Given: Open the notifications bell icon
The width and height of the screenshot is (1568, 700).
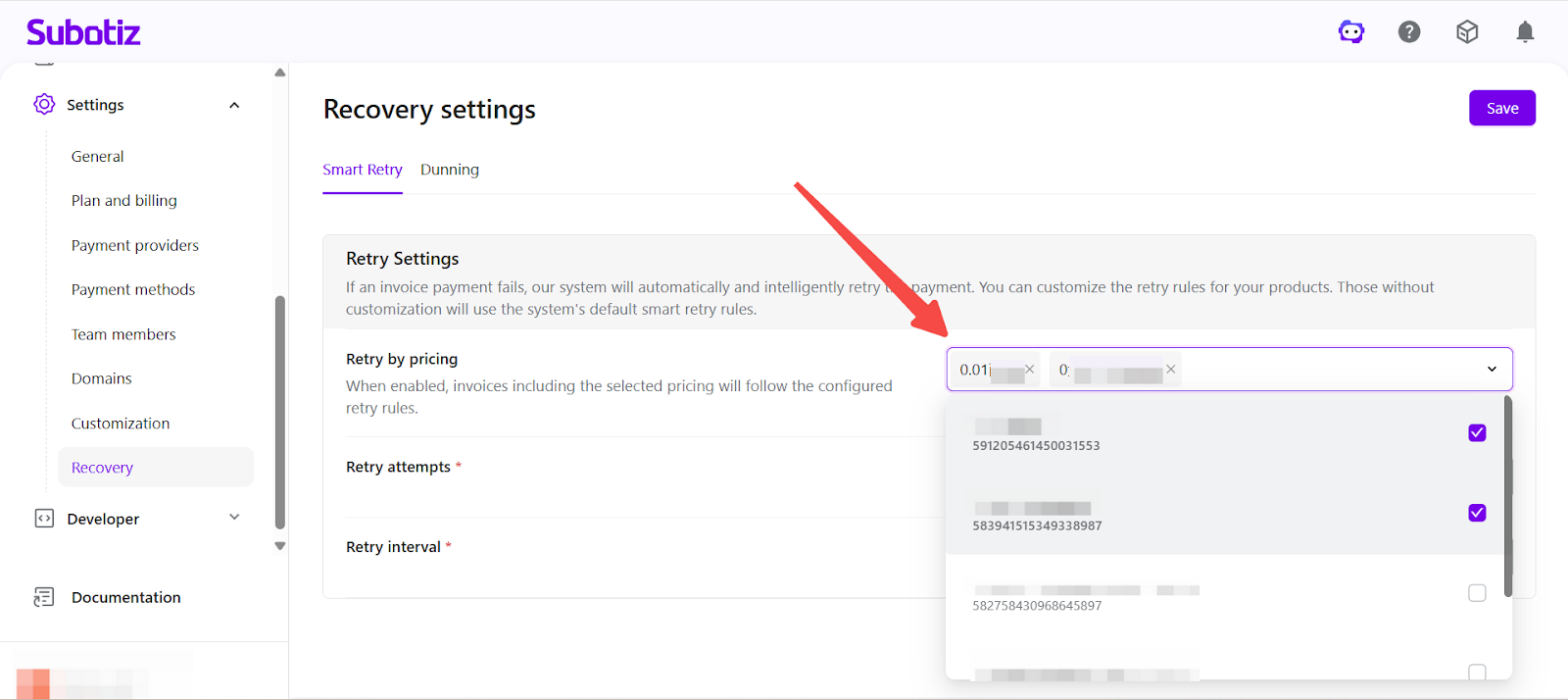Looking at the screenshot, I should (1525, 32).
